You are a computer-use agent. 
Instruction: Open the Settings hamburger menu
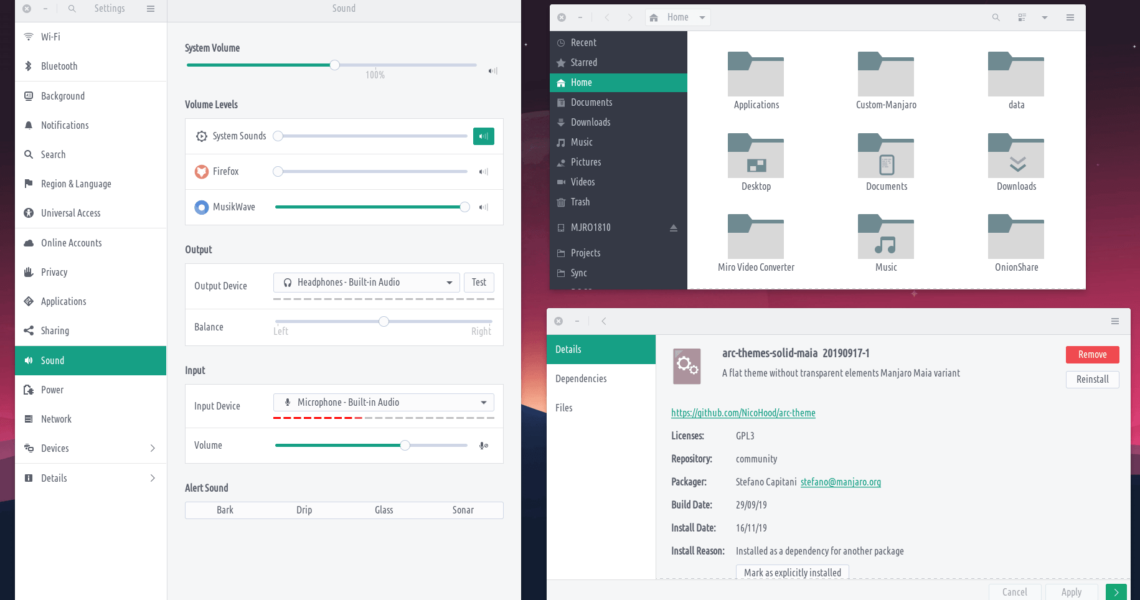pos(150,9)
